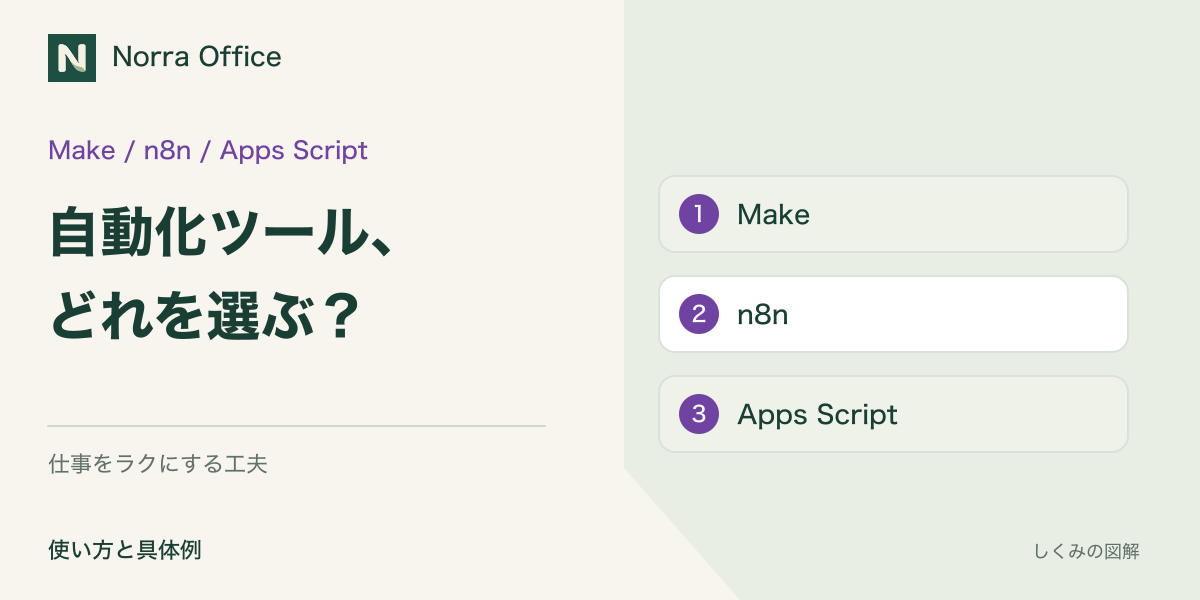Select the purple number 3 badge

pos(699,414)
